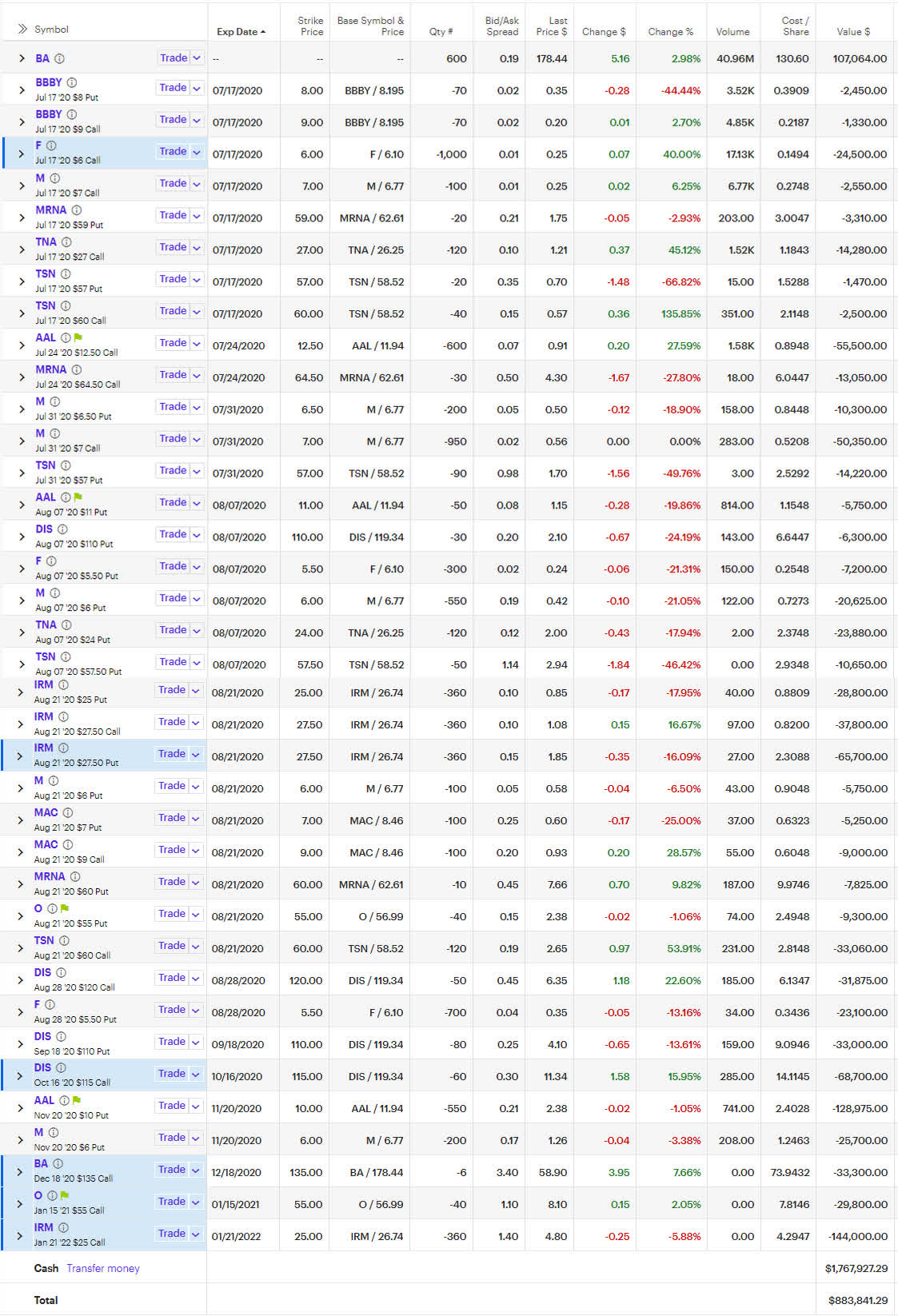Open Trade dropdown arrow for MRNA Aug 21 $60 Put
The height and width of the screenshot is (1316, 898).
click(x=195, y=881)
